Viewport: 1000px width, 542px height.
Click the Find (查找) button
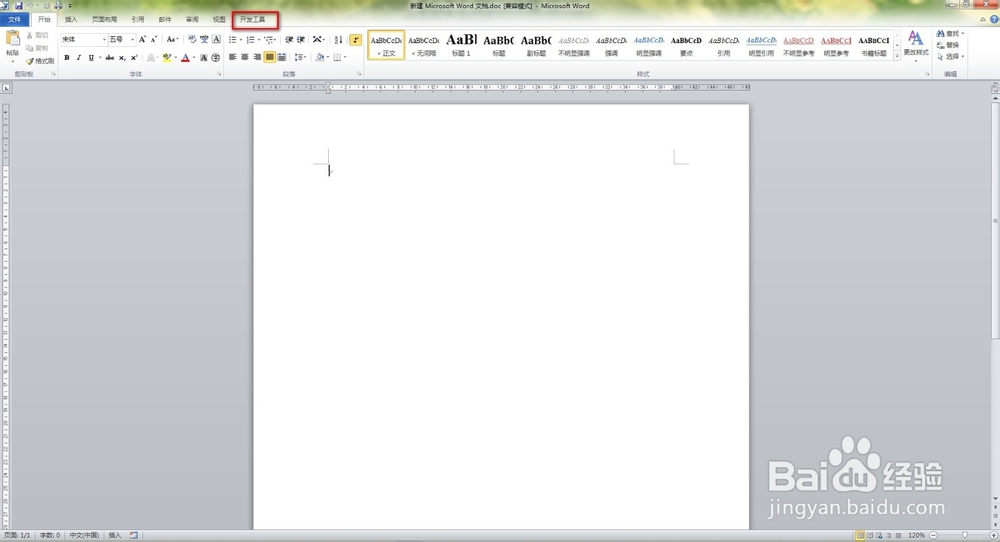pyautogui.click(x=950, y=34)
